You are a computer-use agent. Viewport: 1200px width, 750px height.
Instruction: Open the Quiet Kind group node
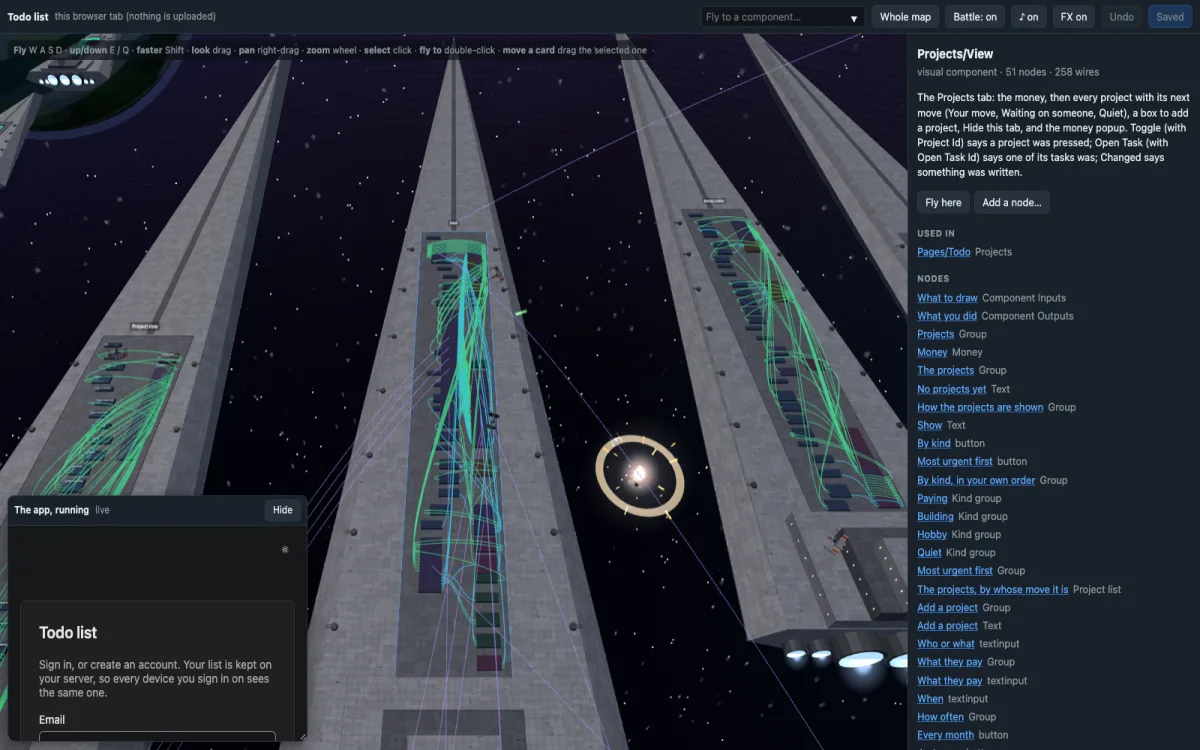pos(930,552)
